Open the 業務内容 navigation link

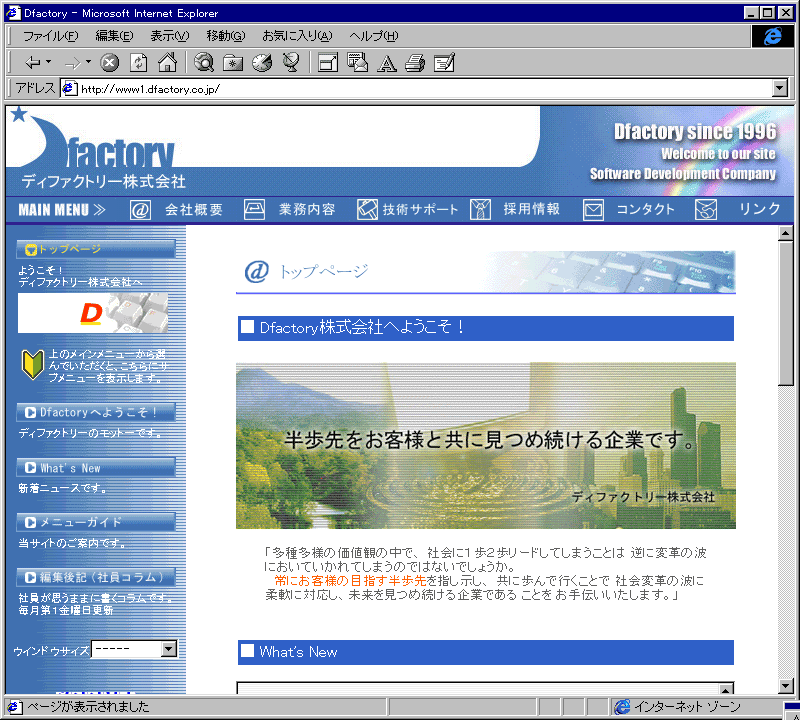(x=307, y=210)
